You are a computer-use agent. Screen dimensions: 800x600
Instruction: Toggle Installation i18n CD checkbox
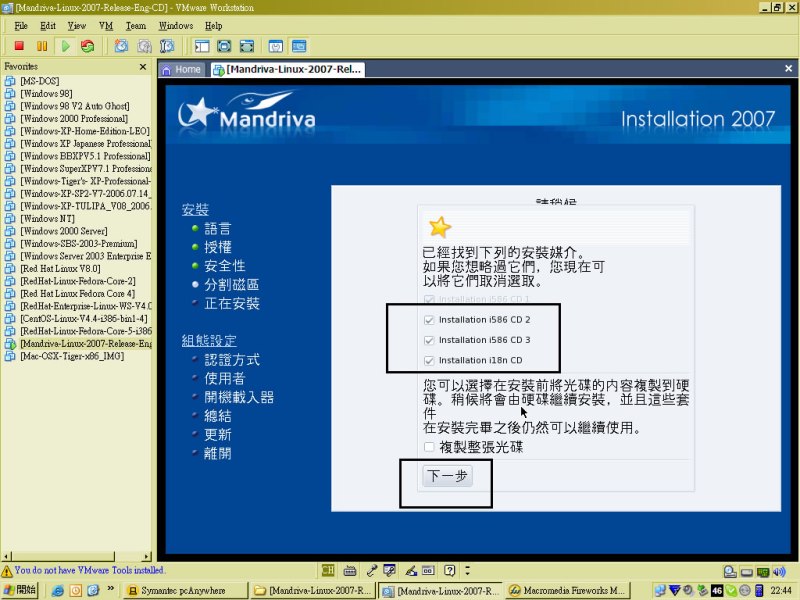pos(429,361)
